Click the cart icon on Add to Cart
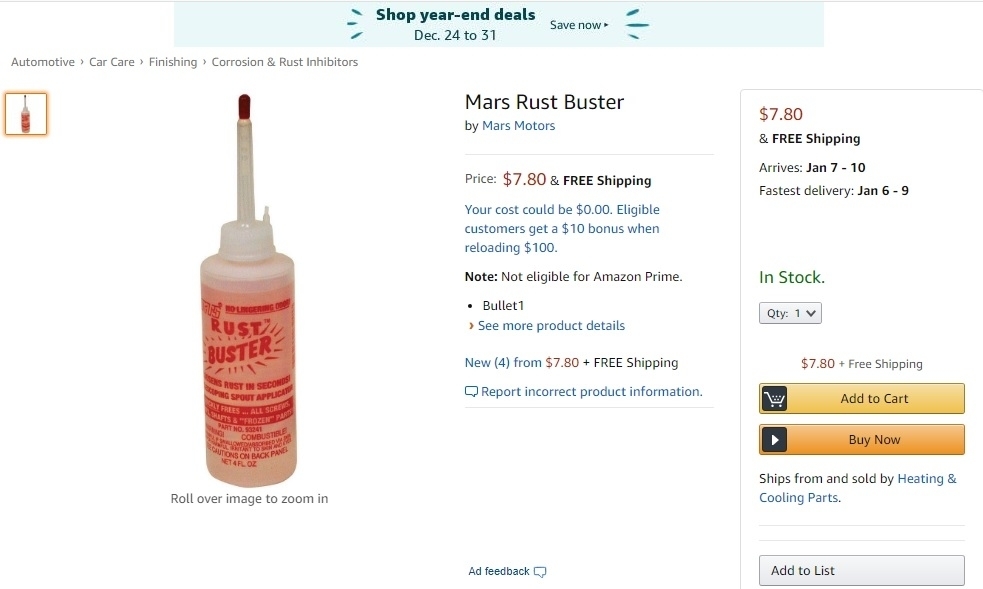 [774, 399]
